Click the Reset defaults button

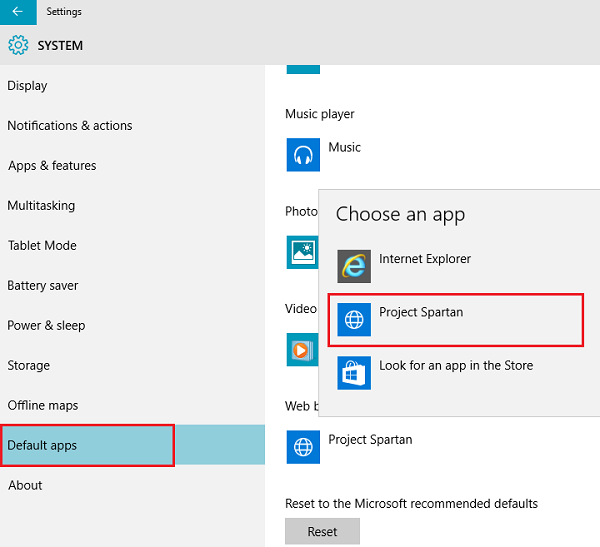(322, 531)
